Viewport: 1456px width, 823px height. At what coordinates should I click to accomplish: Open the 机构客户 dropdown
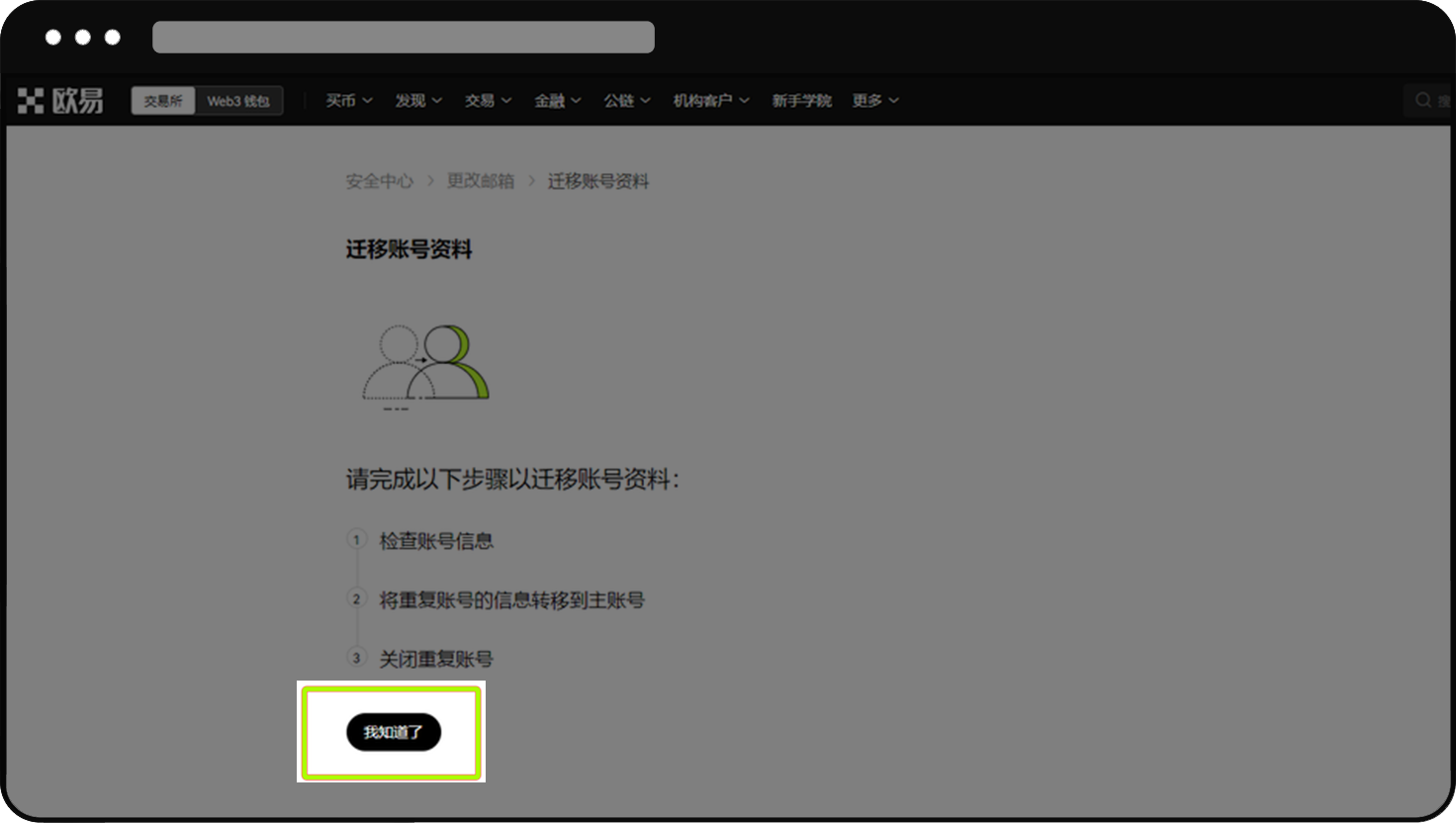[x=711, y=101]
